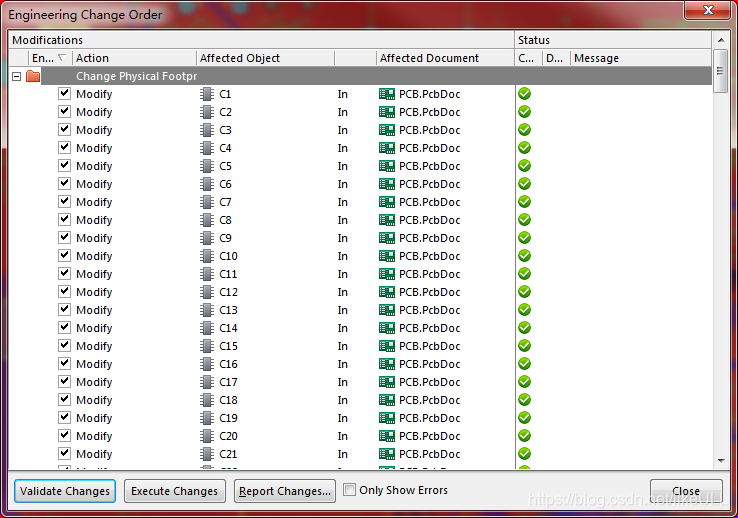Sort by the Enable column header
Viewport: 738px width, 518px height.
point(49,58)
